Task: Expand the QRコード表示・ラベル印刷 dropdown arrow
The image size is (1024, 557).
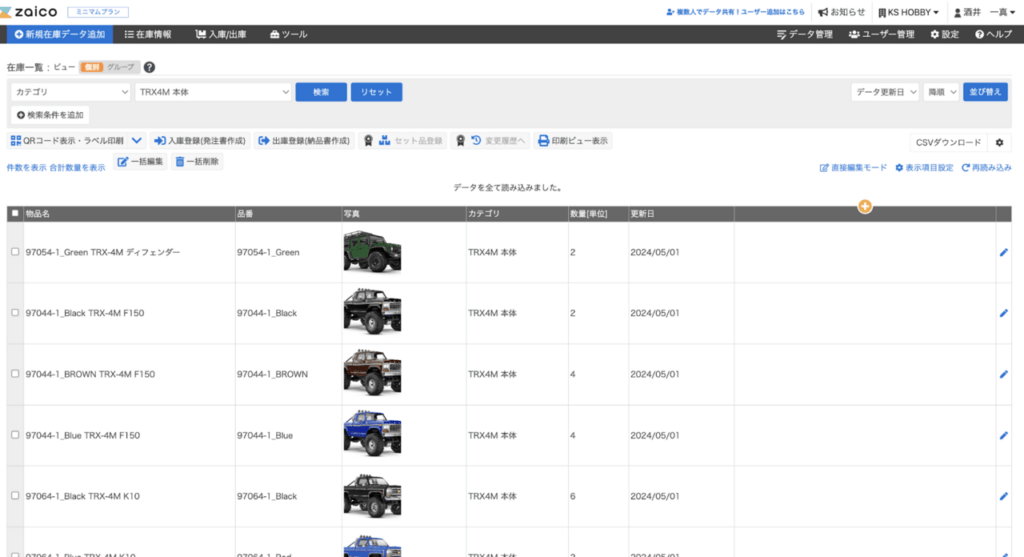Action: click(x=138, y=141)
